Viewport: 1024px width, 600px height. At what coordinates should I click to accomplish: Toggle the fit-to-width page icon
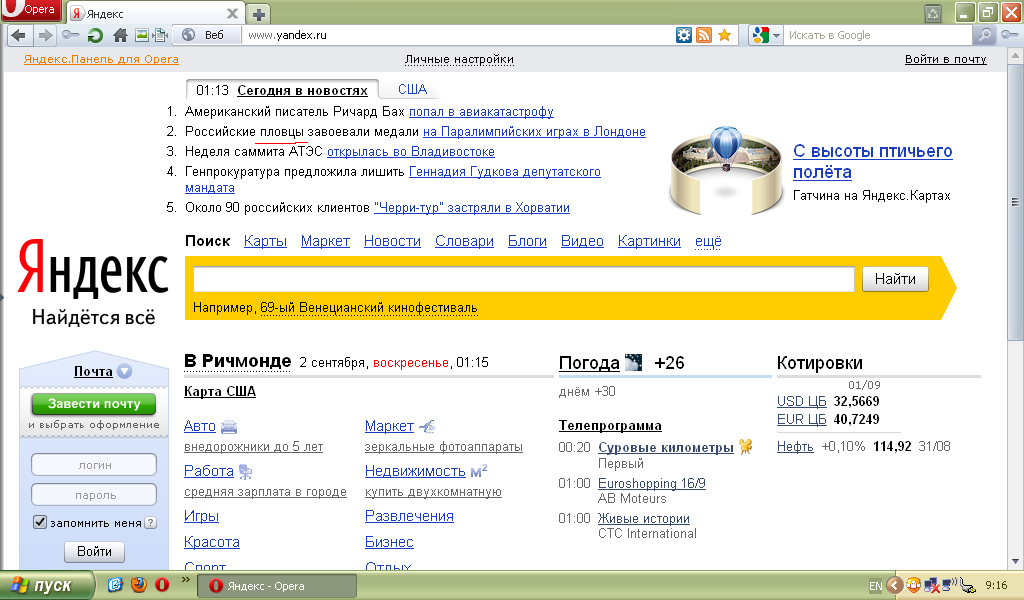[161, 35]
